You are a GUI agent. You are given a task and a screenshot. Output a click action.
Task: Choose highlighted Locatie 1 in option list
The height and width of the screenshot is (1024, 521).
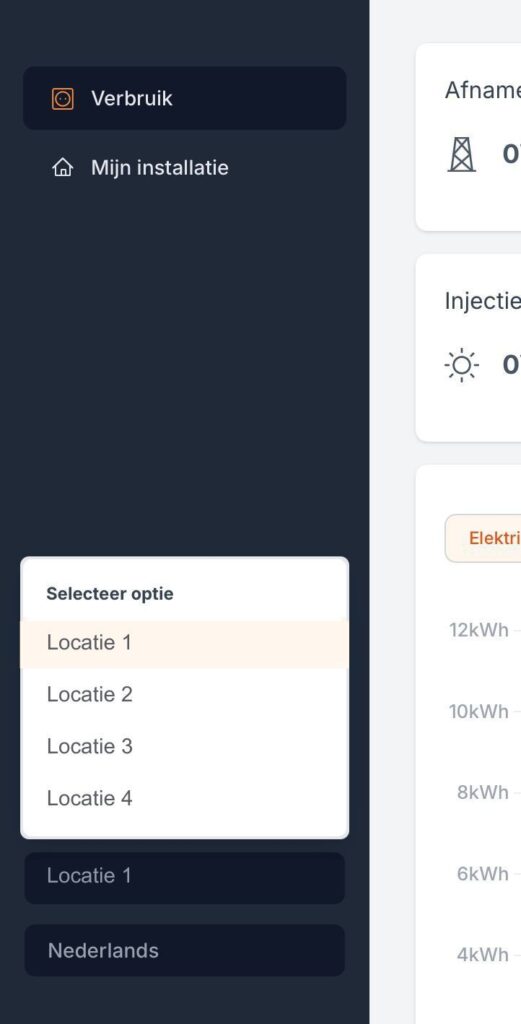tap(185, 643)
